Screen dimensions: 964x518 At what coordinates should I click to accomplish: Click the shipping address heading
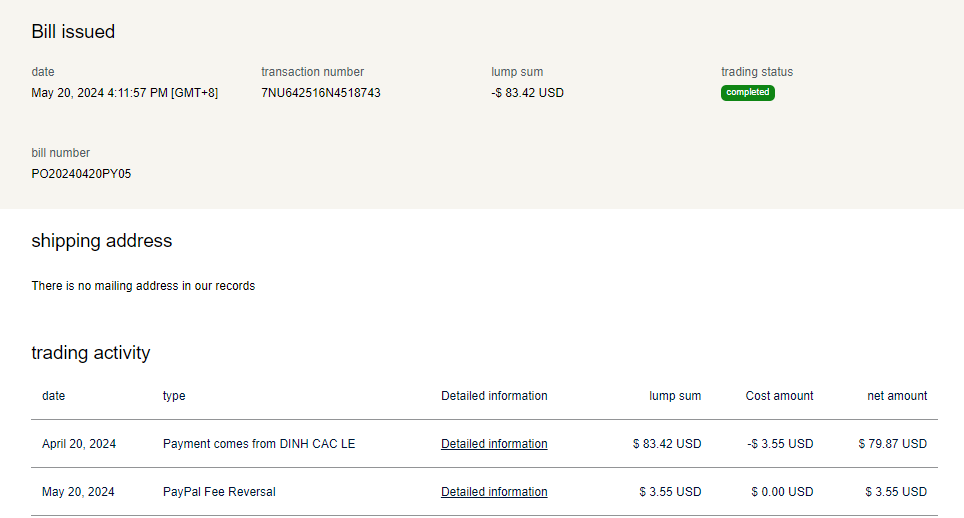(x=101, y=241)
